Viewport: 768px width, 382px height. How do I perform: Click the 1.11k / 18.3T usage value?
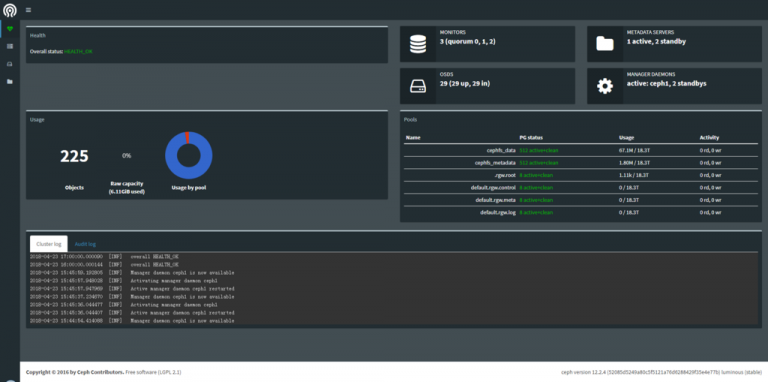tap(634, 175)
